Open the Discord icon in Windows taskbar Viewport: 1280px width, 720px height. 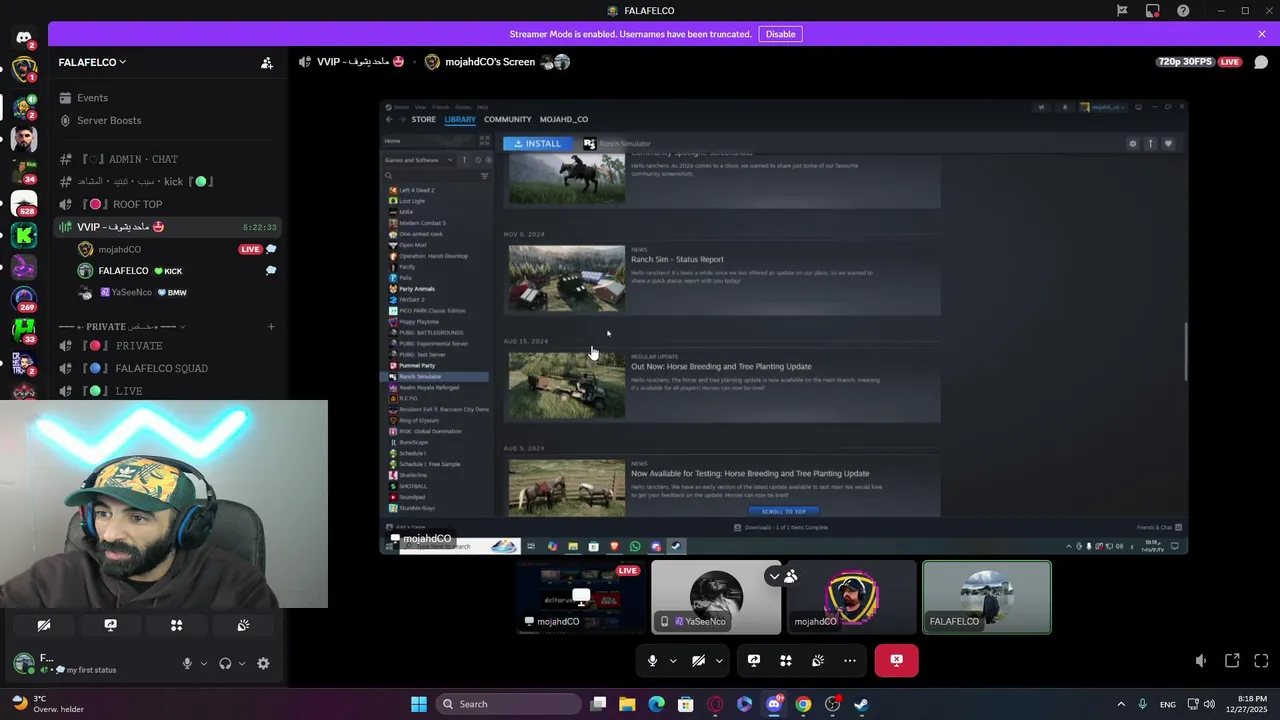click(x=774, y=704)
